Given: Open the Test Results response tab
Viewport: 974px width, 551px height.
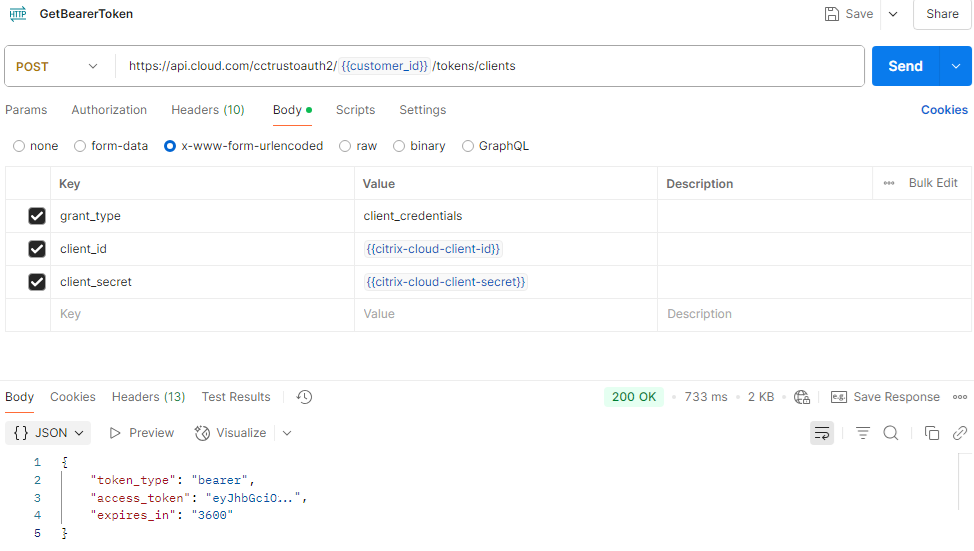Looking at the screenshot, I should point(236,397).
